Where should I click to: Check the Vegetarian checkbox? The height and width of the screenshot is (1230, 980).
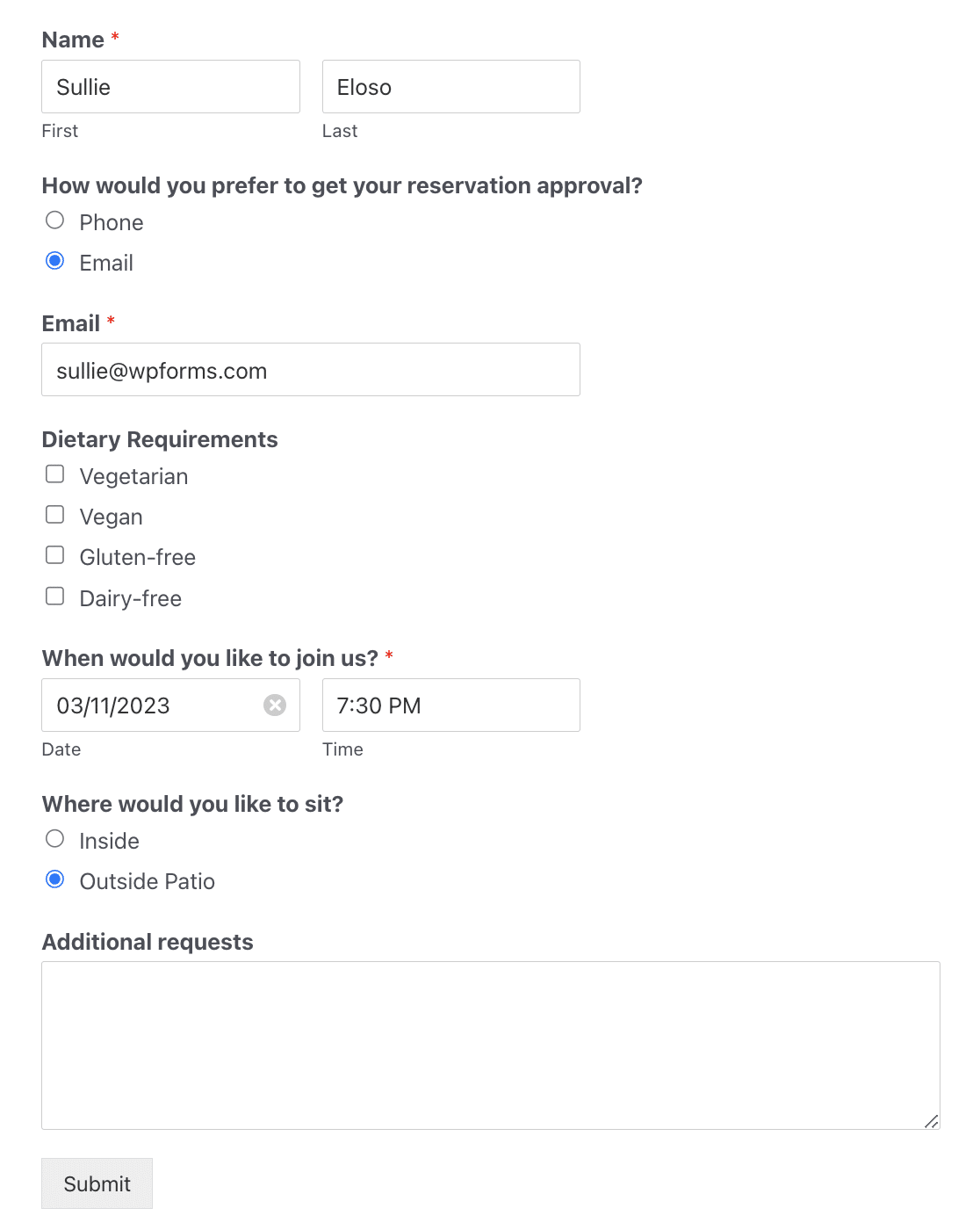55,474
